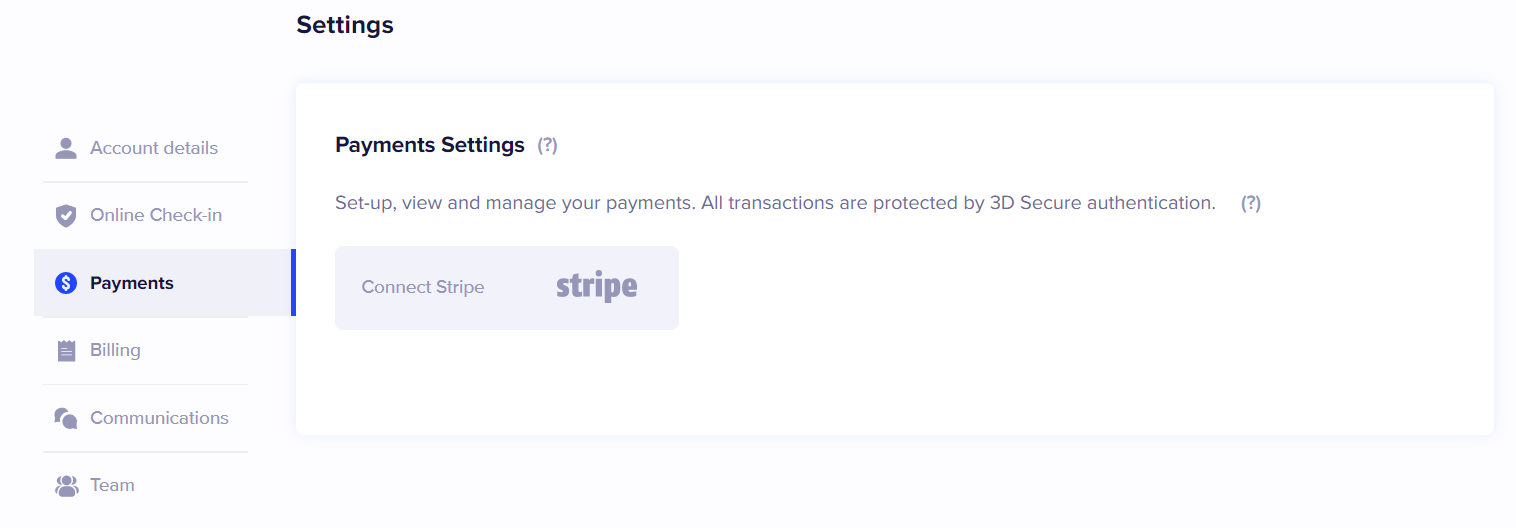This screenshot has width=1516, height=528.
Task: Open help next to Payments Settings heading
Action: (x=547, y=145)
